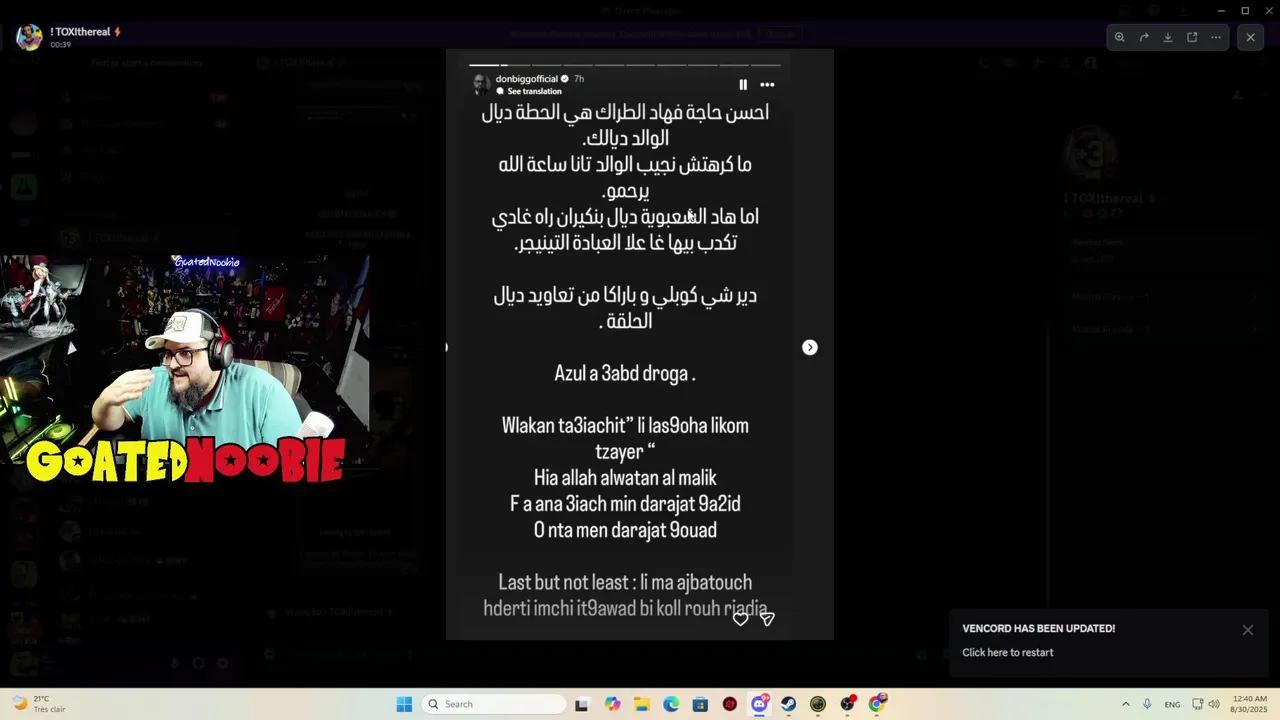Image resolution: width=1280 pixels, height=720 pixels.
Task: Open the donbiggofficial profile avatar
Action: (481, 83)
